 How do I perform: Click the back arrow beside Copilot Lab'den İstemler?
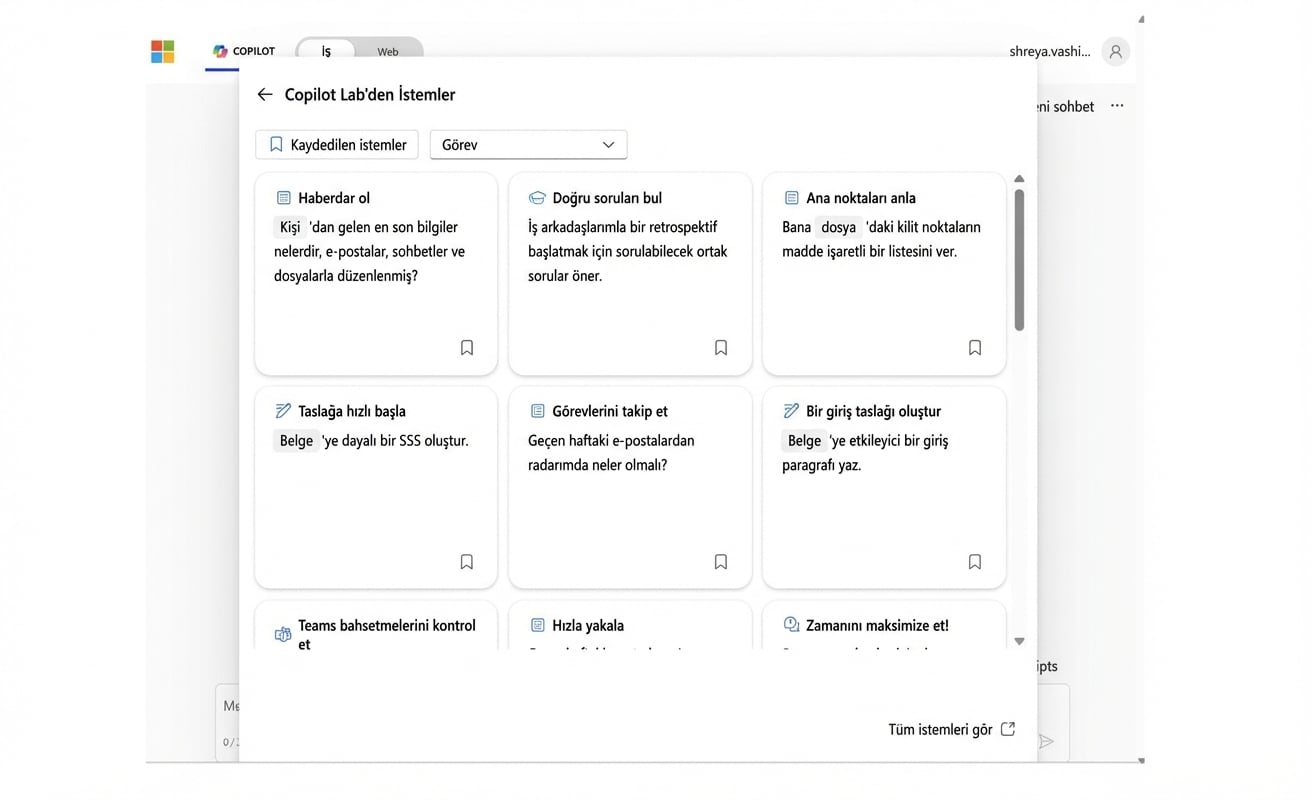[x=264, y=95]
